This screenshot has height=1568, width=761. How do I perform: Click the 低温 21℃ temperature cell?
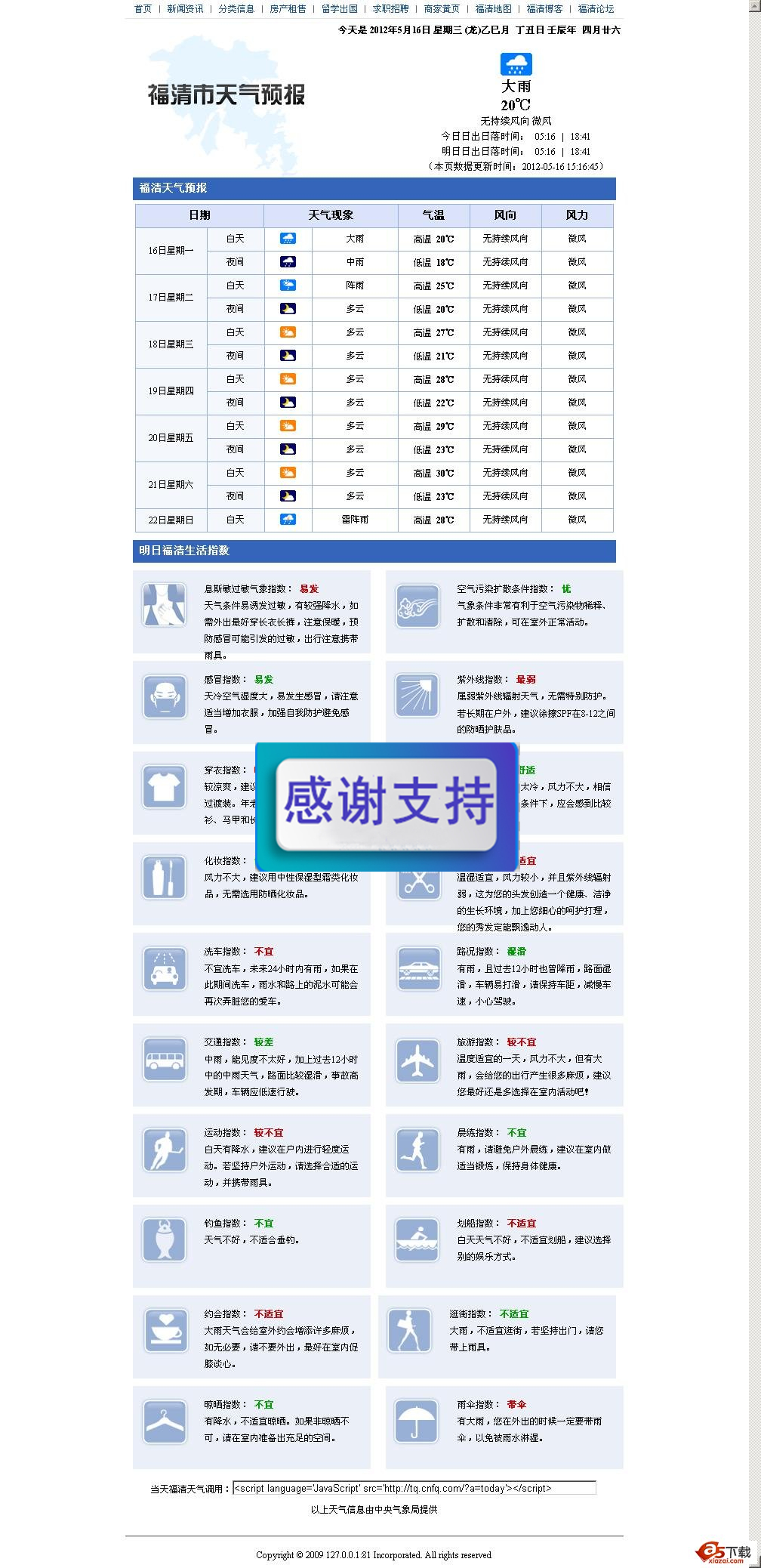(433, 356)
